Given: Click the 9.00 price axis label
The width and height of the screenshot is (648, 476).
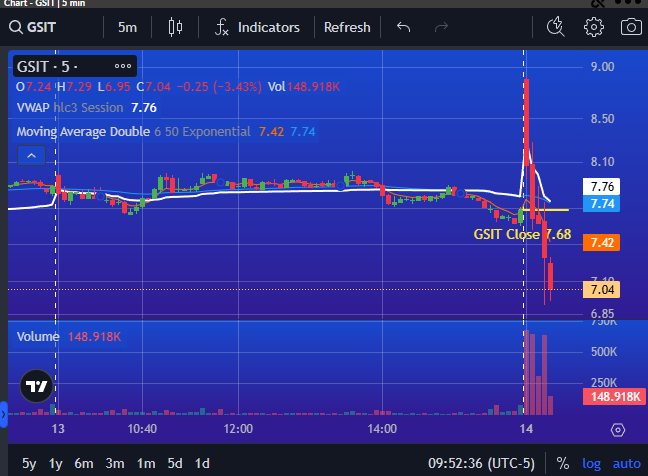Looking at the screenshot, I should tap(602, 67).
